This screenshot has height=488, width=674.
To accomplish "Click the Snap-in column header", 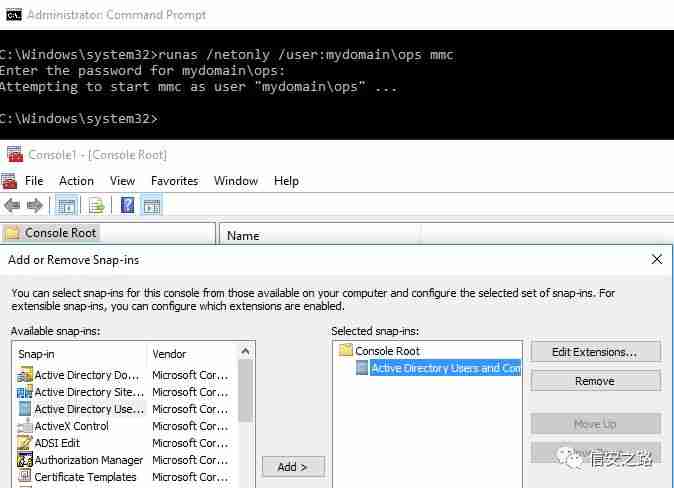I will click(x=37, y=354).
